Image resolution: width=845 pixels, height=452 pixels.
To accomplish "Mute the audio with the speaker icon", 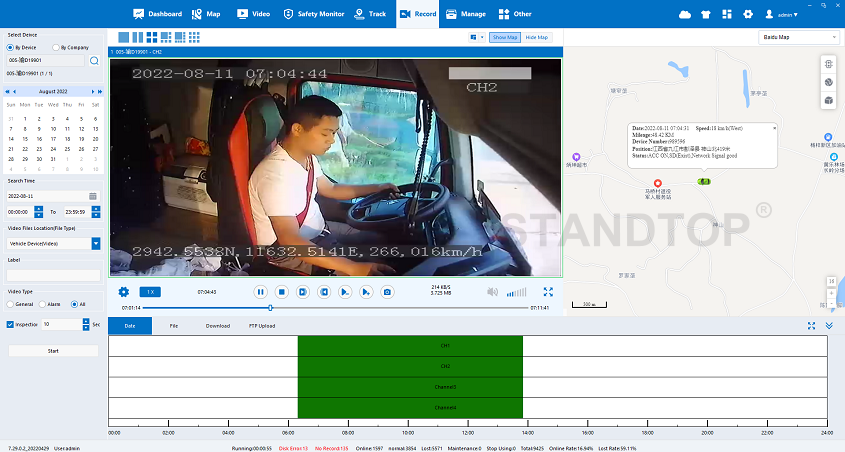I will pos(492,292).
